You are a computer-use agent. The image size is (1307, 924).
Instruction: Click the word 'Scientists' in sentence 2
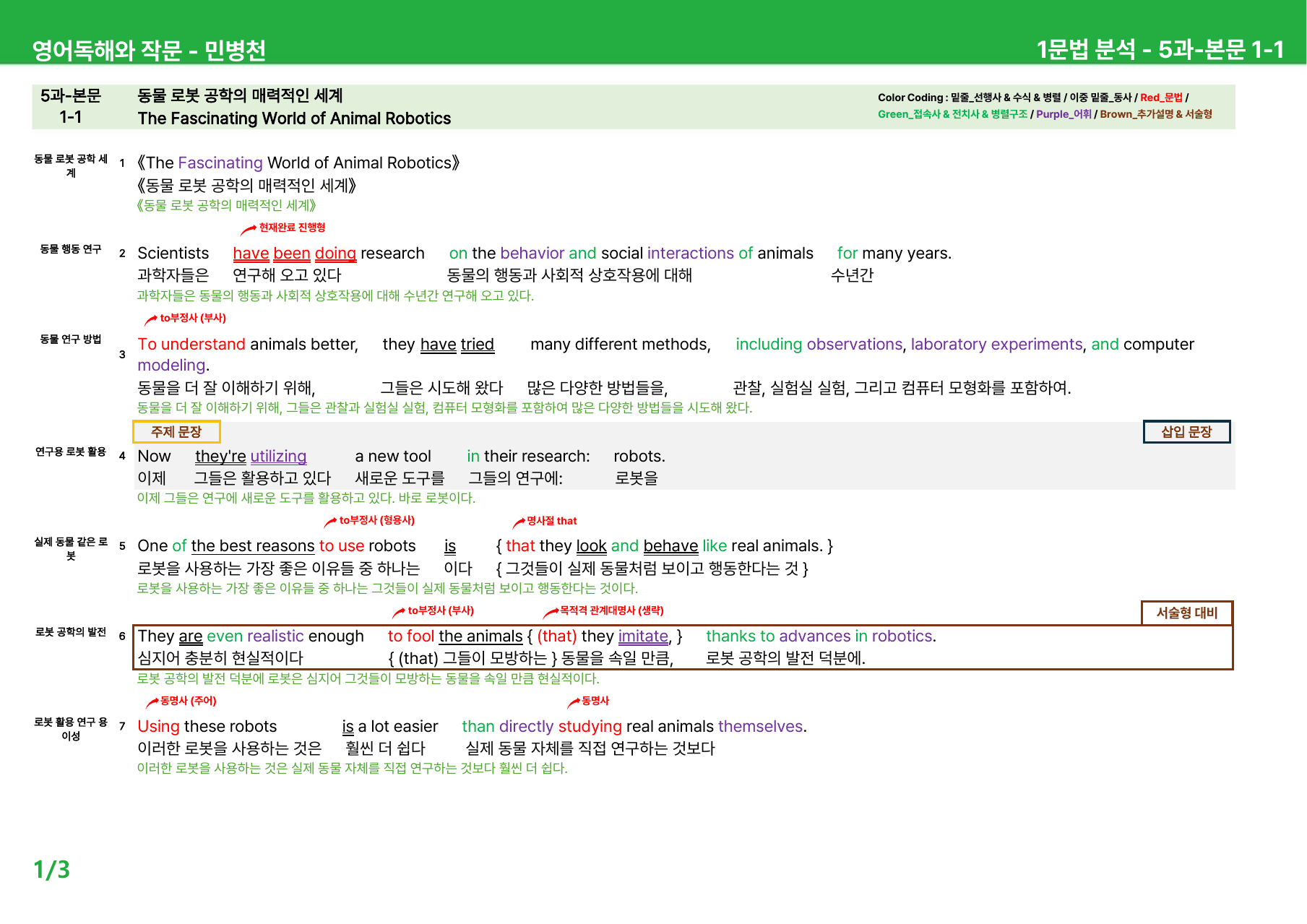click(173, 254)
